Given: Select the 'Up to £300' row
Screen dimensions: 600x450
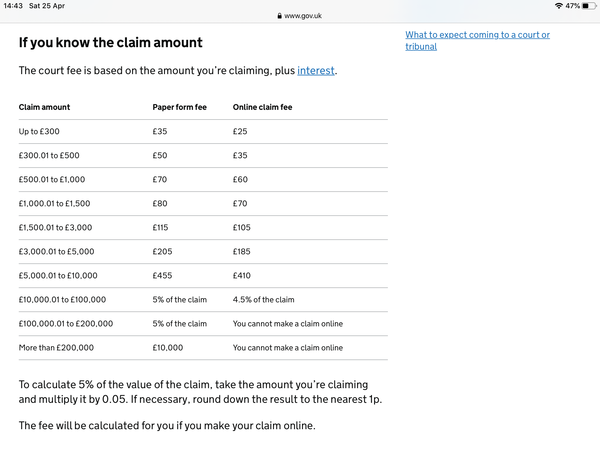Looking at the screenshot, I should tap(203, 131).
